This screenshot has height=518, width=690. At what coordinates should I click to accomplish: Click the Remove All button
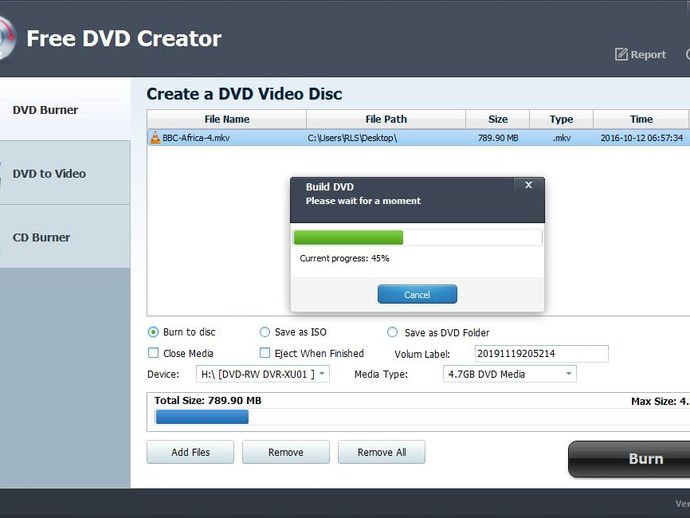click(x=382, y=452)
